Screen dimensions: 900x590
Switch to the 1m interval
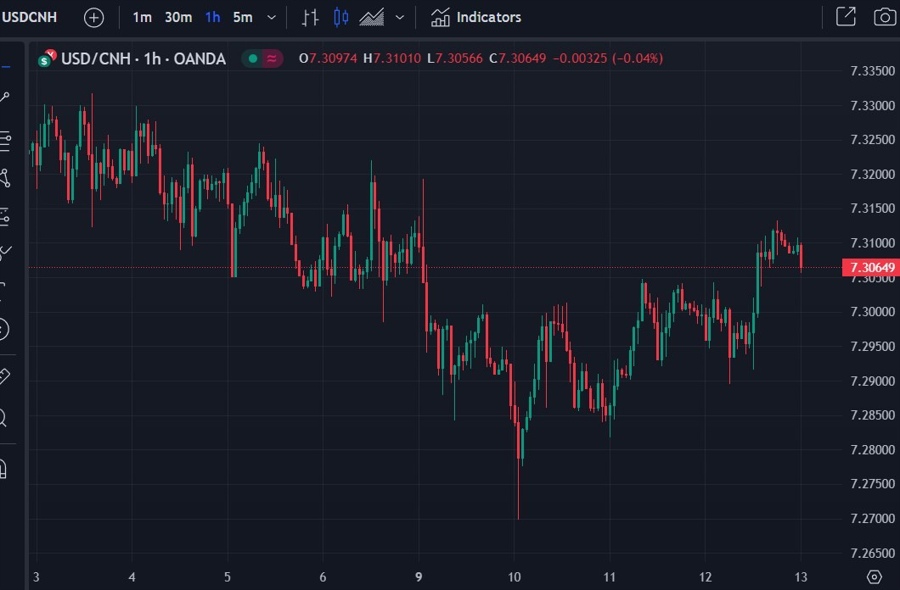(142, 17)
